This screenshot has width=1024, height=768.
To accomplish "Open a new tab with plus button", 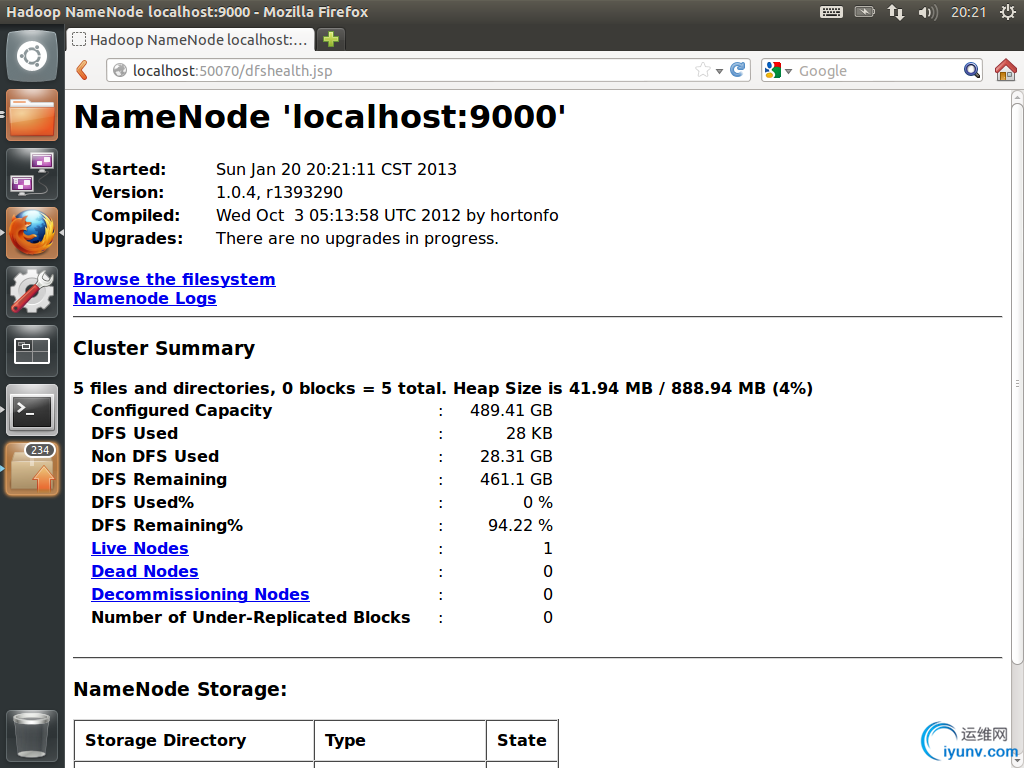I will pos(331,39).
